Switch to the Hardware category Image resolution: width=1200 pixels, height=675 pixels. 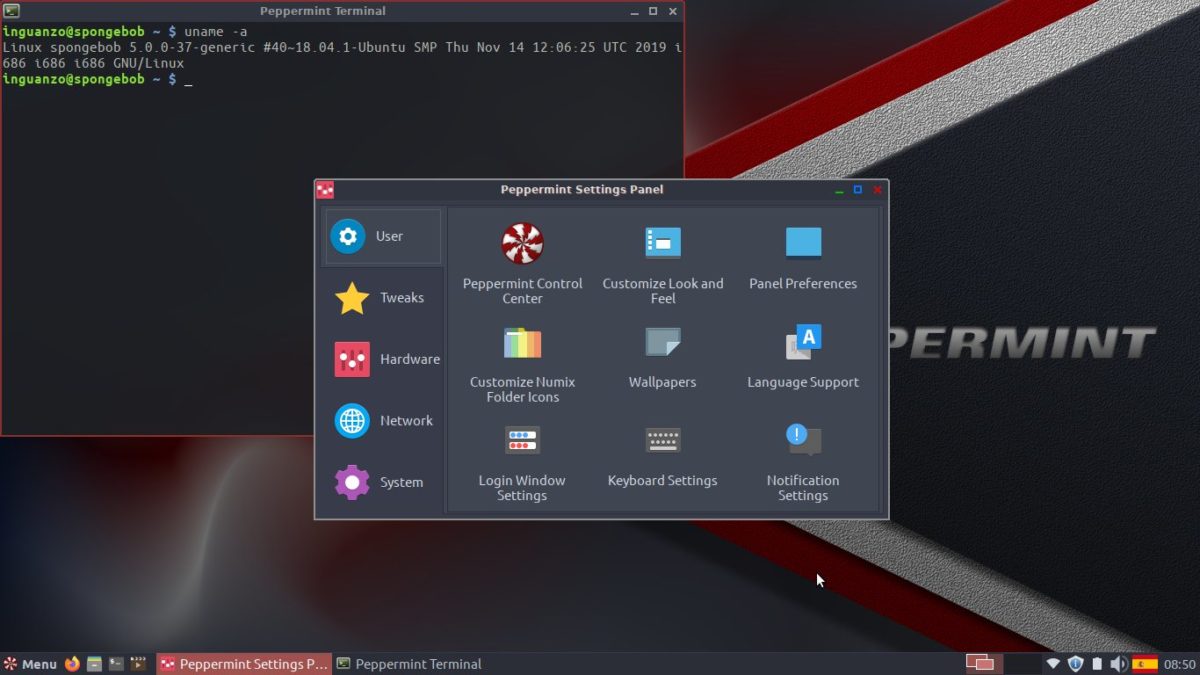[384, 359]
